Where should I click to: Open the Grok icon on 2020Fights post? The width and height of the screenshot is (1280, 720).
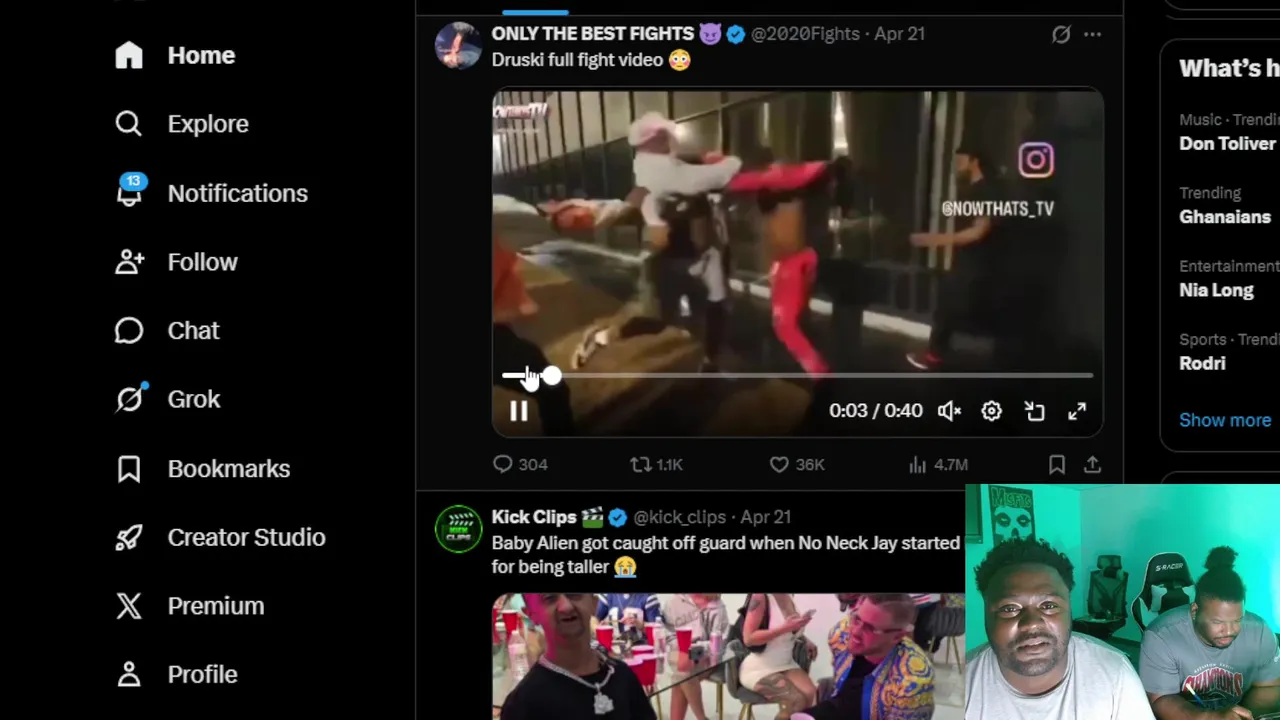[1061, 34]
